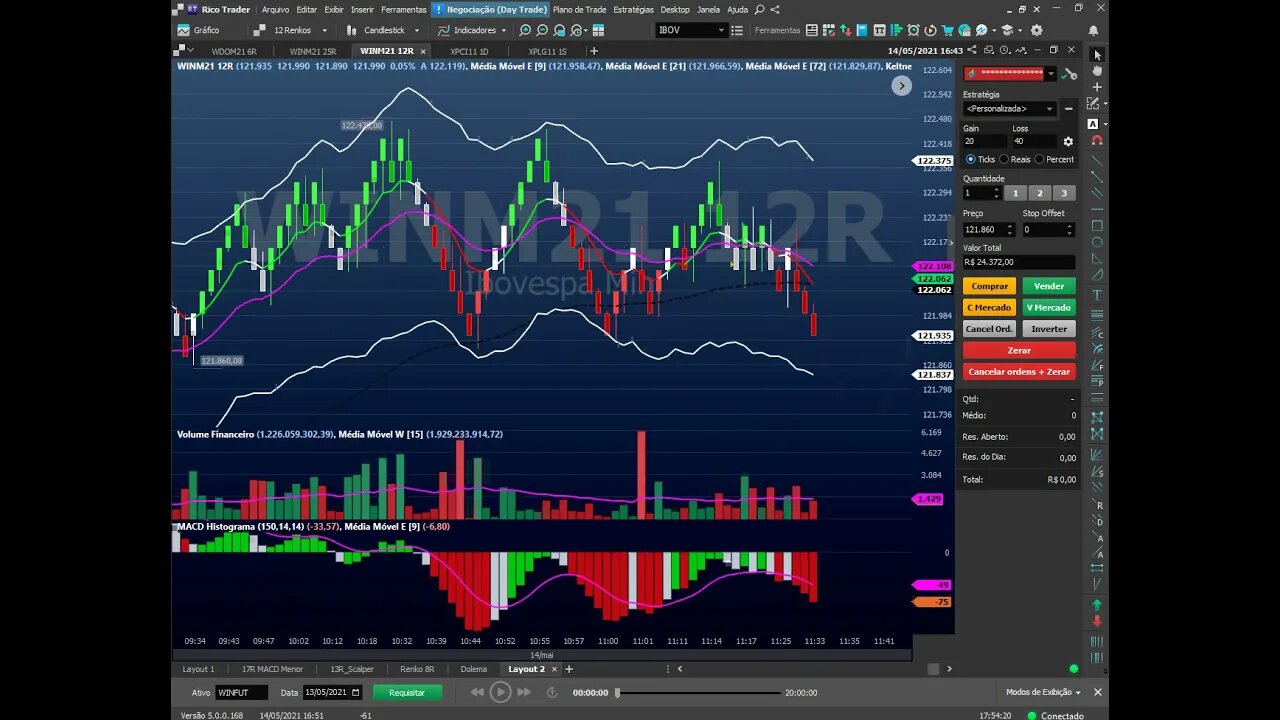Switch to the WDOM21 6R tab
The image size is (1280, 720).
pos(233,50)
